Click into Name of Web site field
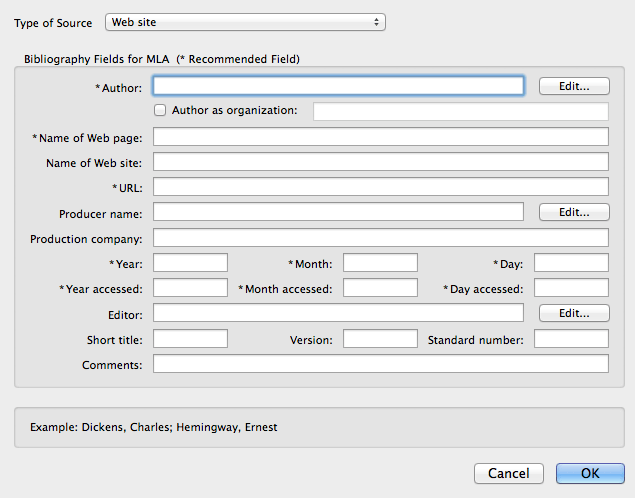This screenshot has width=635, height=498. tap(380, 162)
